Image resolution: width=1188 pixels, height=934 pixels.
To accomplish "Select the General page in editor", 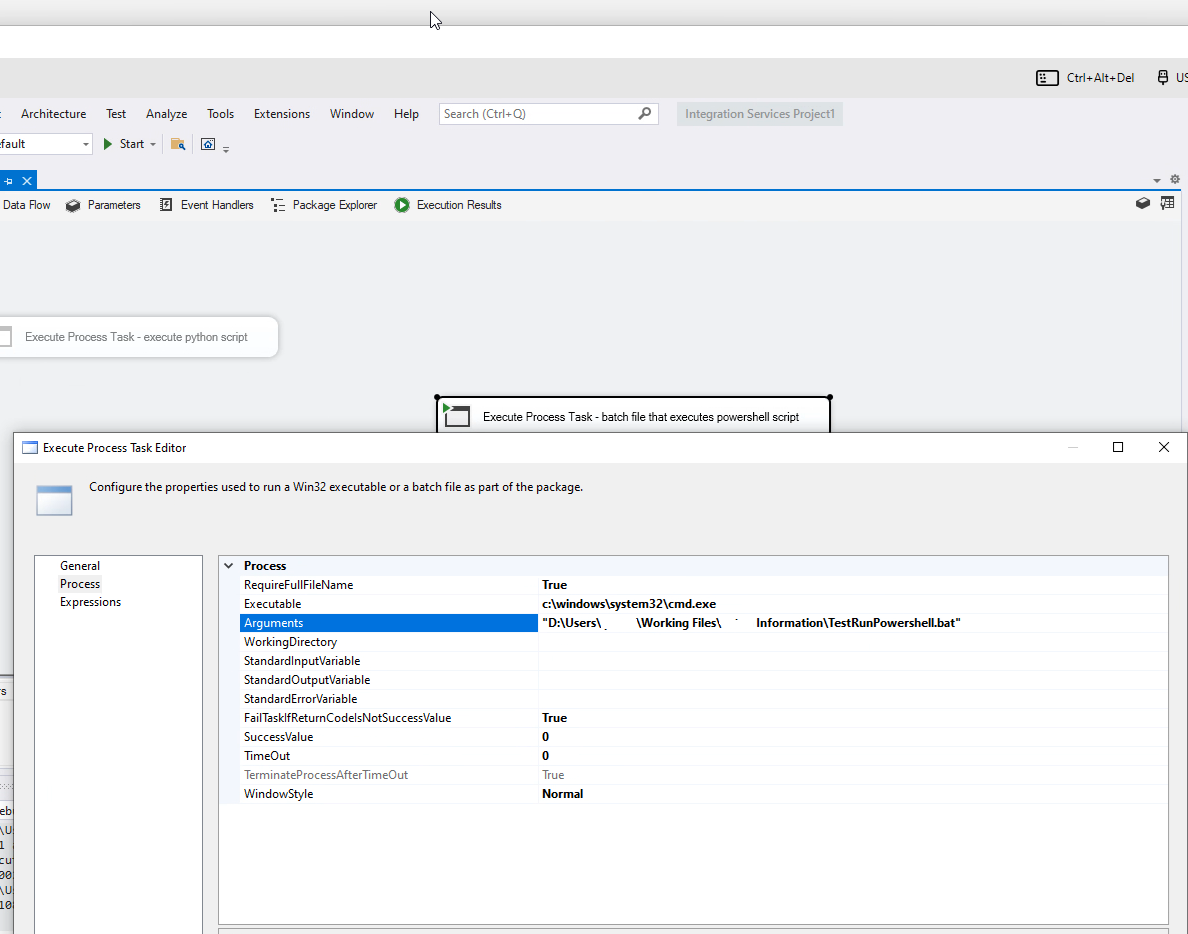I will point(80,566).
